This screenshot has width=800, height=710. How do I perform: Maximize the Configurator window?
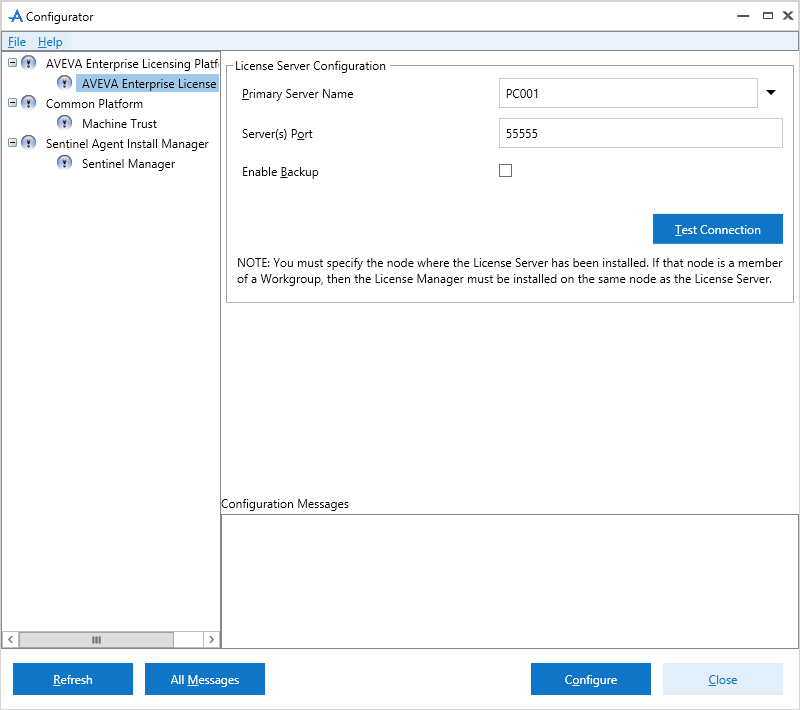click(767, 16)
